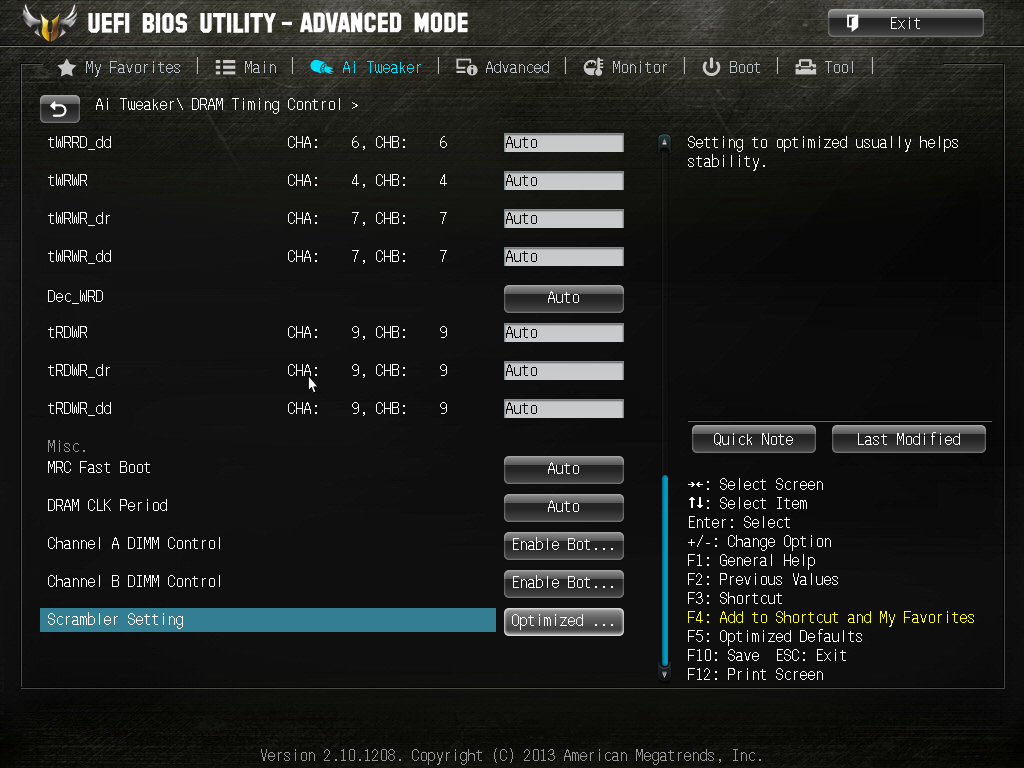This screenshot has width=1024, height=768.
Task: Click the Last Modified button
Action: point(908,439)
